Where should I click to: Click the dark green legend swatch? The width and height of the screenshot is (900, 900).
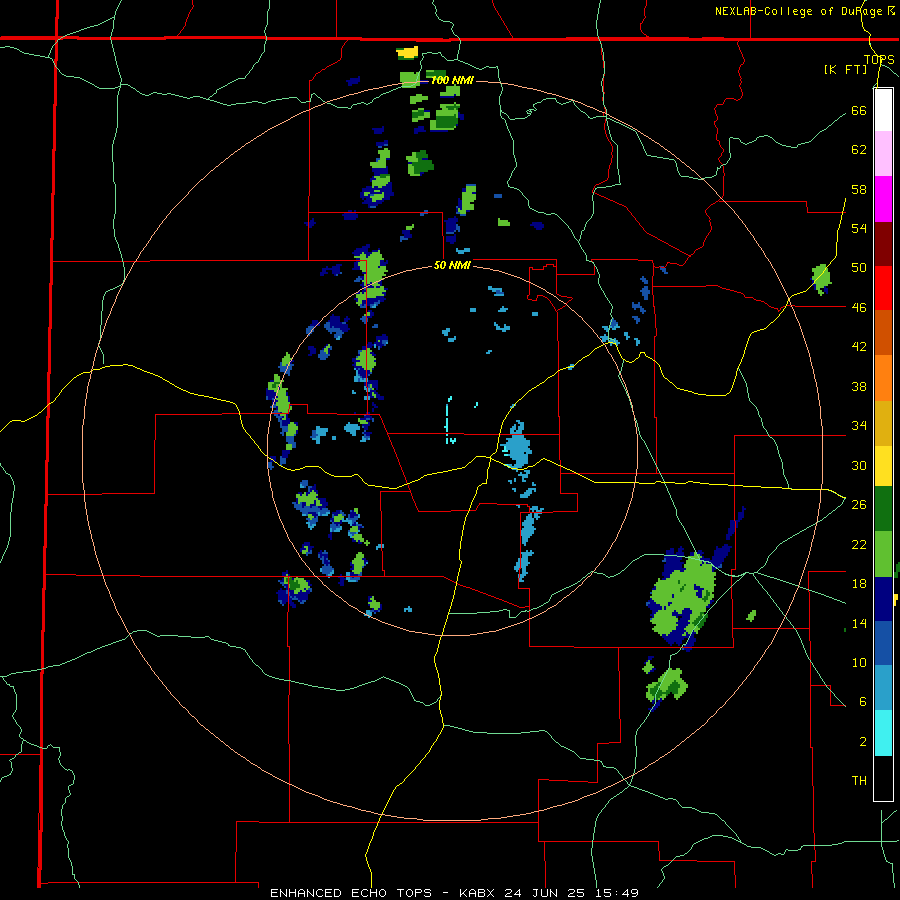pos(883,509)
